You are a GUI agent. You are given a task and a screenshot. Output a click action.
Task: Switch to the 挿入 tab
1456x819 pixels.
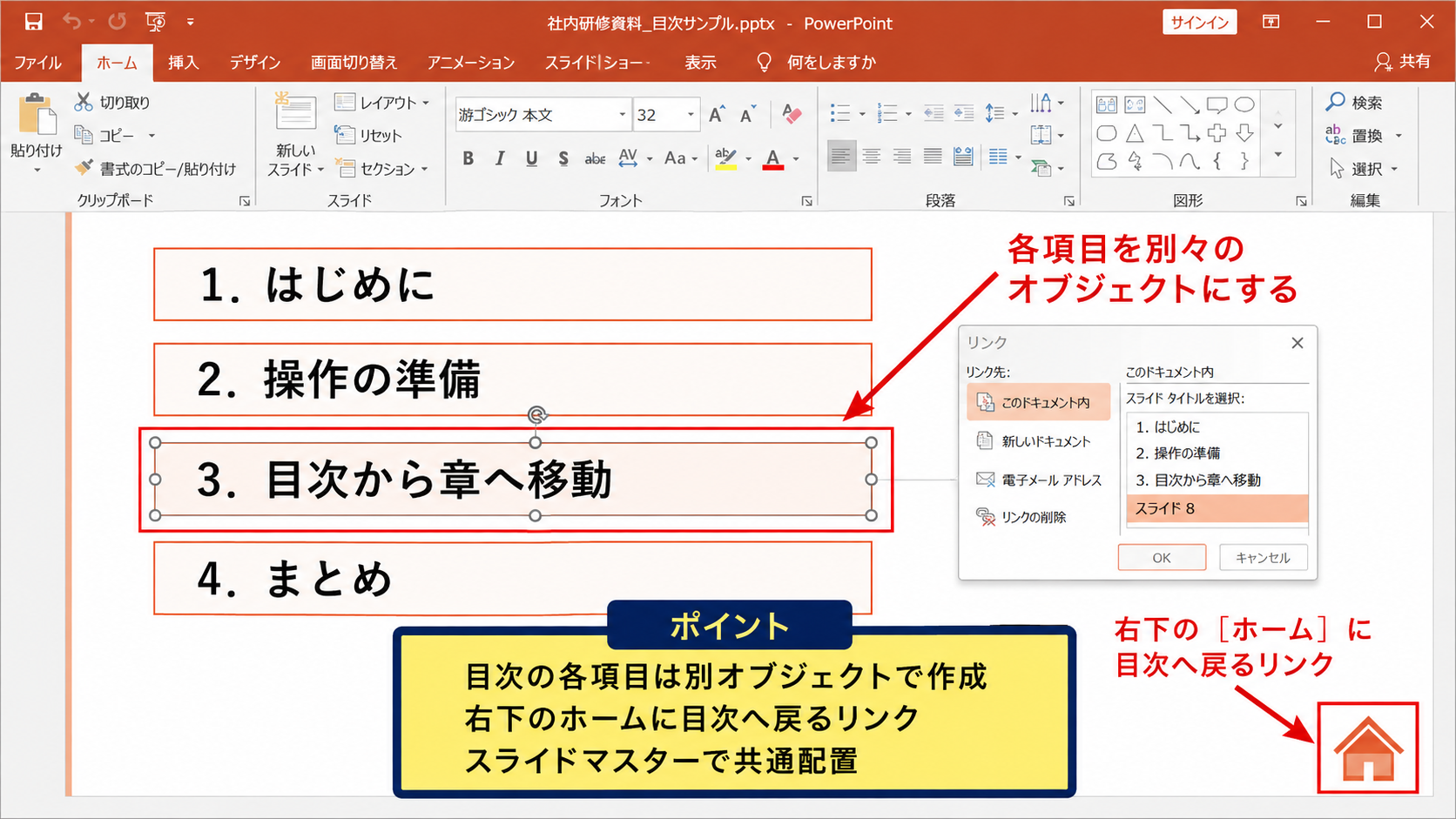click(x=184, y=63)
